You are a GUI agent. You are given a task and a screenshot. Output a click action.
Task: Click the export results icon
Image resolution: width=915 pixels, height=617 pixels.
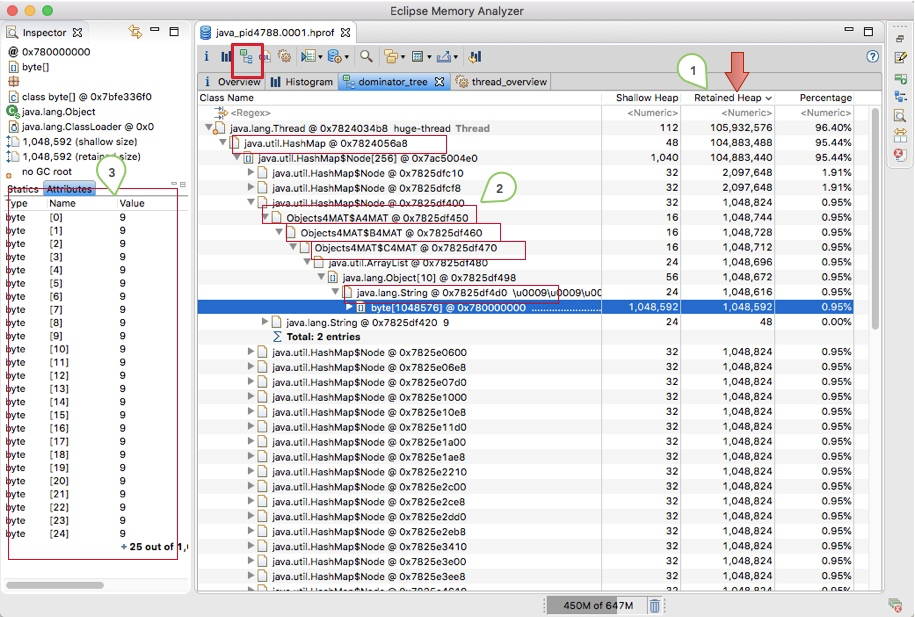(x=444, y=57)
